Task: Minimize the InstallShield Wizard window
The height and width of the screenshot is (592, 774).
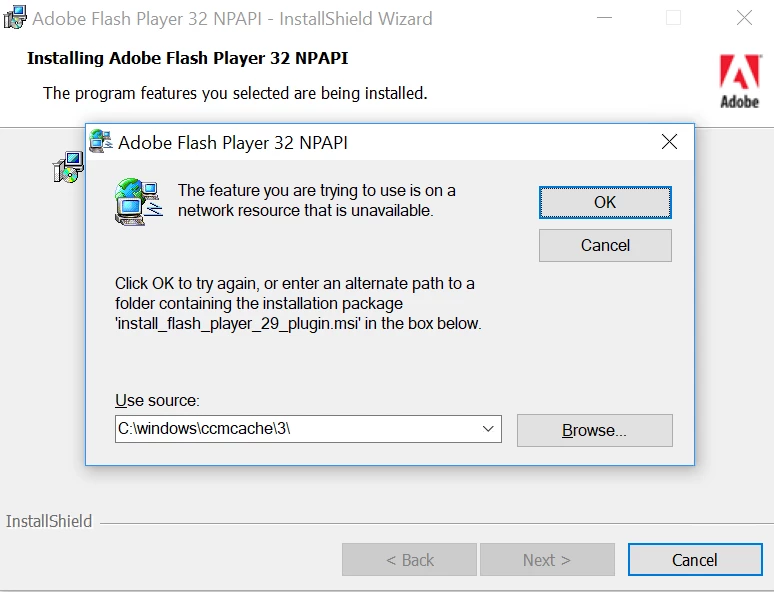Action: click(x=604, y=18)
